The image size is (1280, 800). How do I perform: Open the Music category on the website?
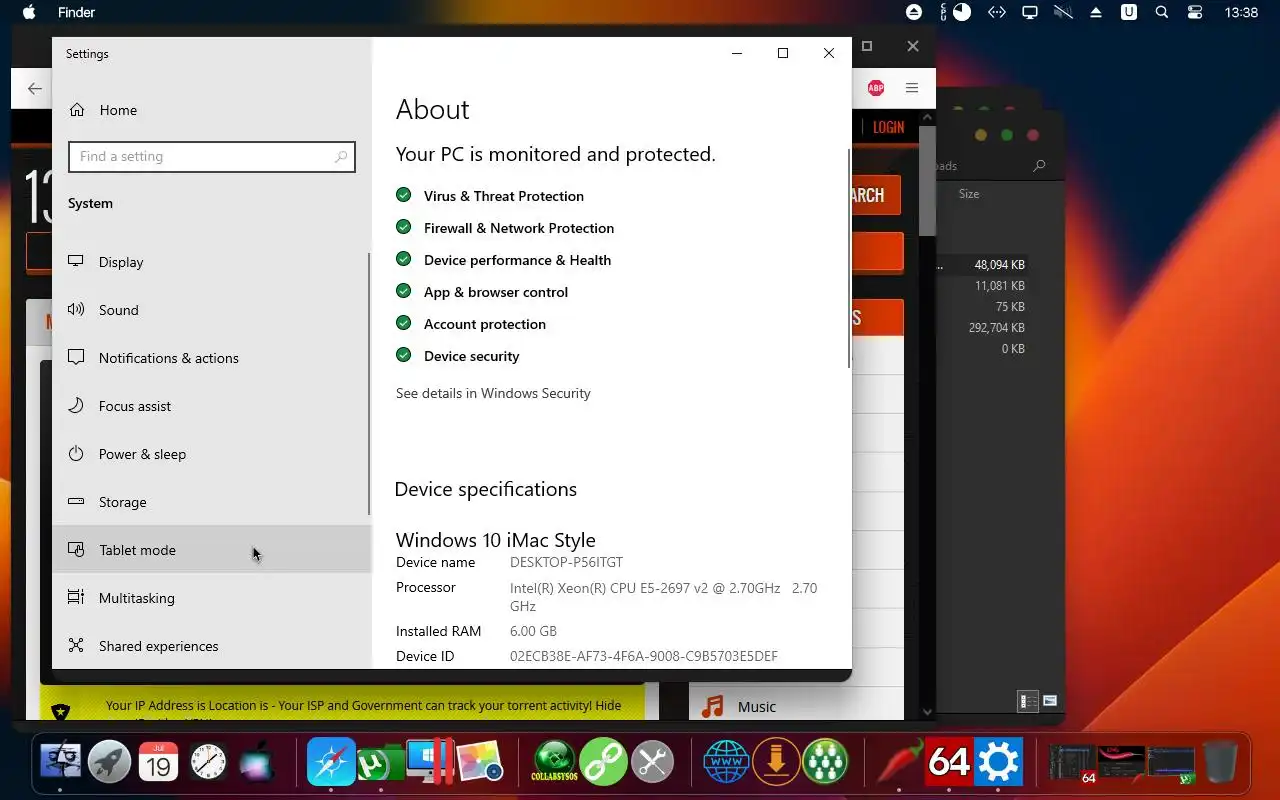(x=757, y=707)
